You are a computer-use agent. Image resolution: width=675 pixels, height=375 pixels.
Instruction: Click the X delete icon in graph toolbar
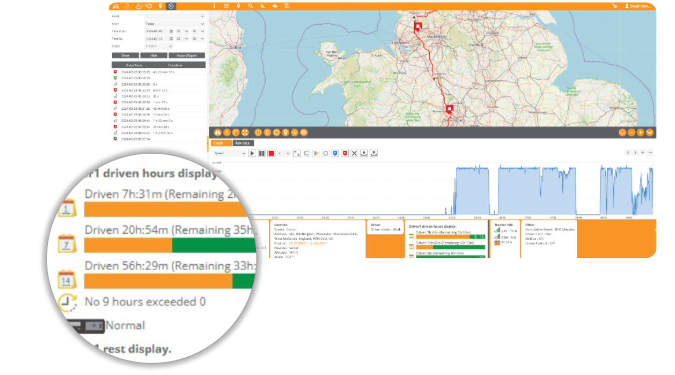(x=354, y=153)
